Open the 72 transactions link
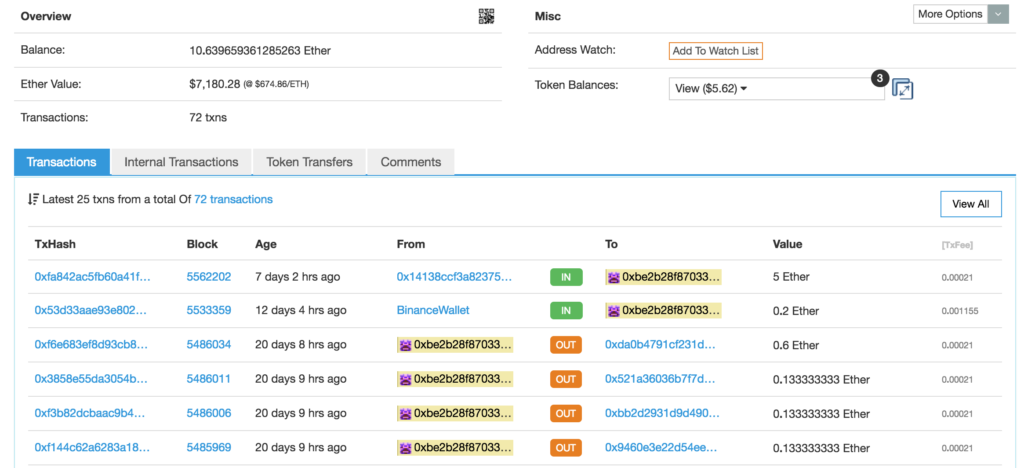This screenshot has width=1024, height=468. tap(233, 200)
